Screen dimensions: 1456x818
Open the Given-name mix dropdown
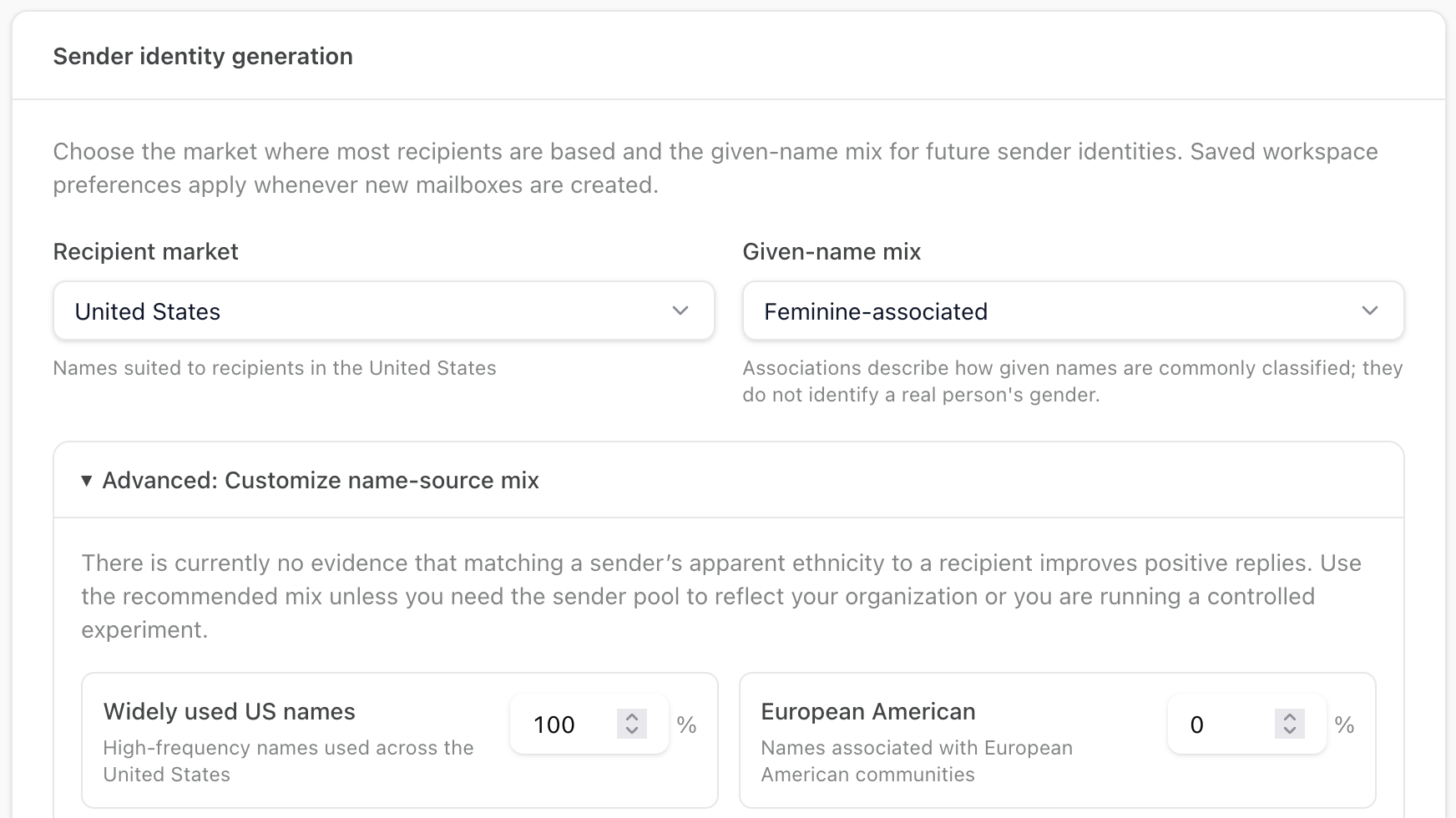pos(1074,311)
